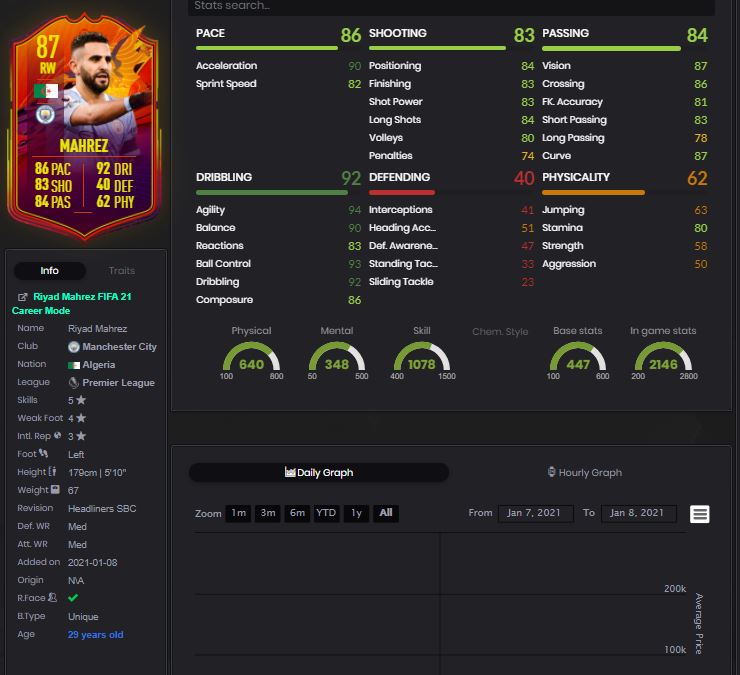
Task: Click the external link icon beside Riyad Mahrez FIFA 21
Action: click(x=22, y=297)
